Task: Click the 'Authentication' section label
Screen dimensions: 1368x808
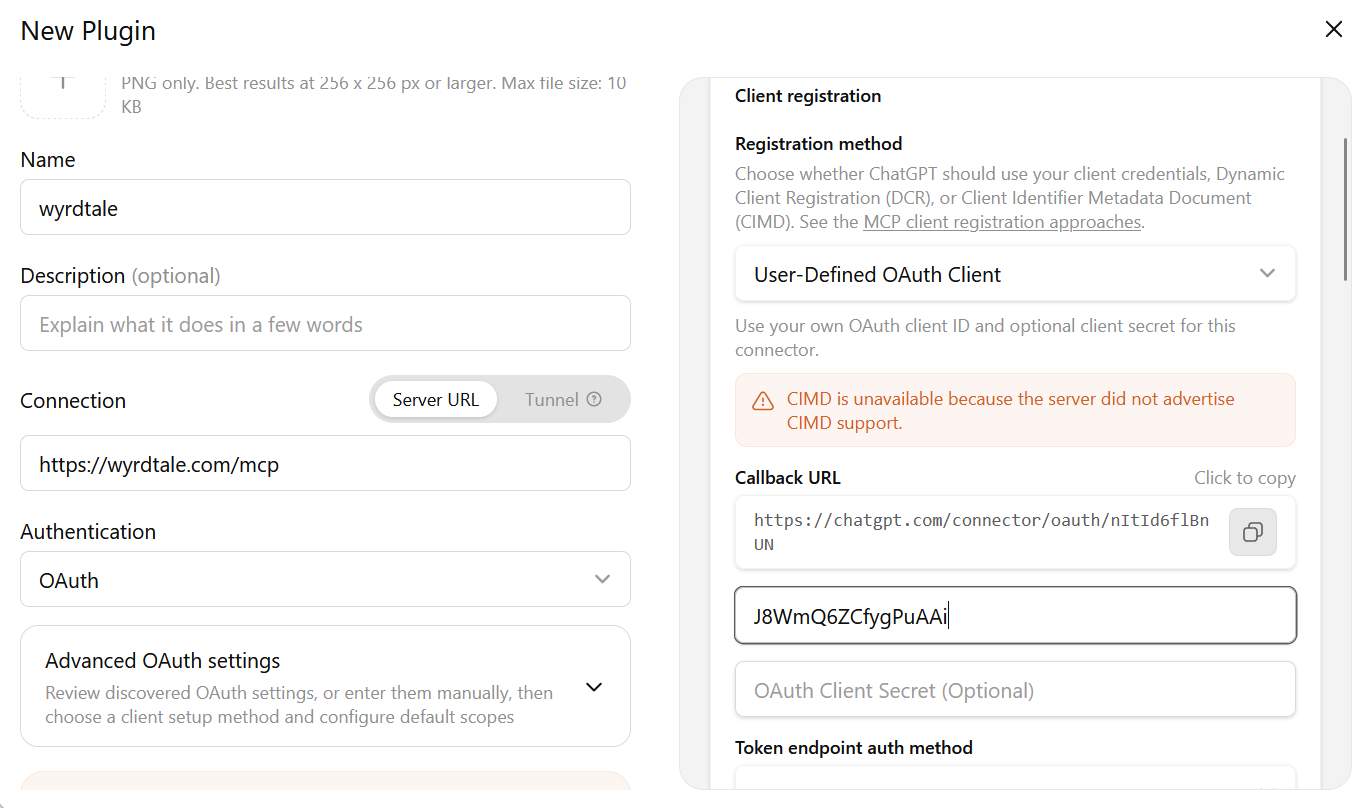Action: click(x=88, y=531)
